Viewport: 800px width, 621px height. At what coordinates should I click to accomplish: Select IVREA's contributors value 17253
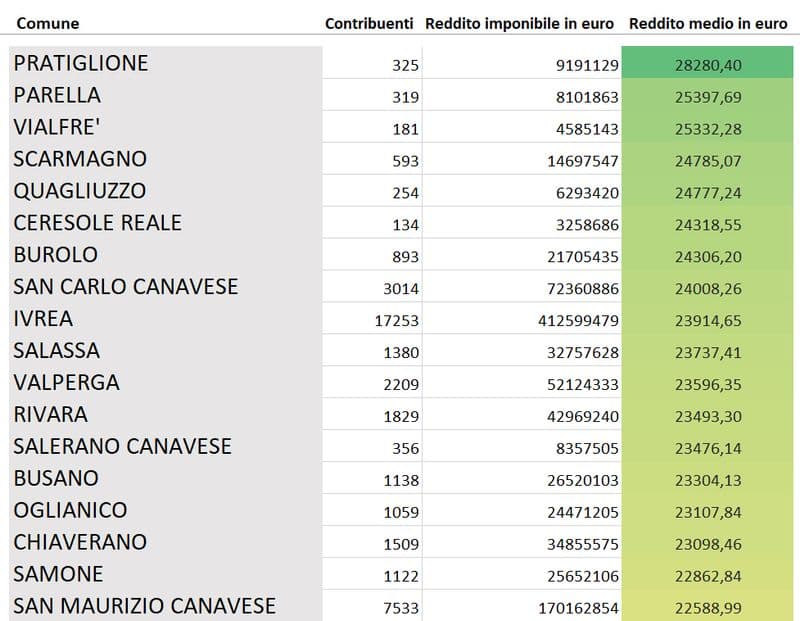coord(396,321)
